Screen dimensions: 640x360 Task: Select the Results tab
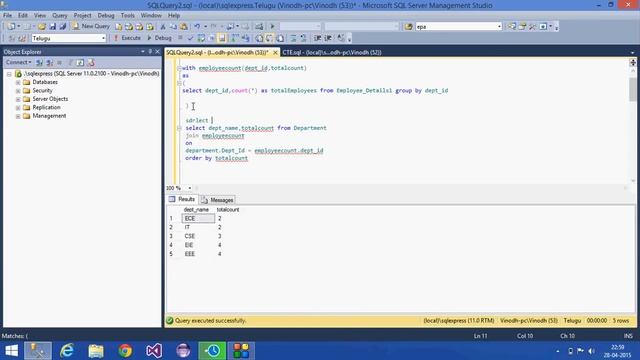point(182,200)
